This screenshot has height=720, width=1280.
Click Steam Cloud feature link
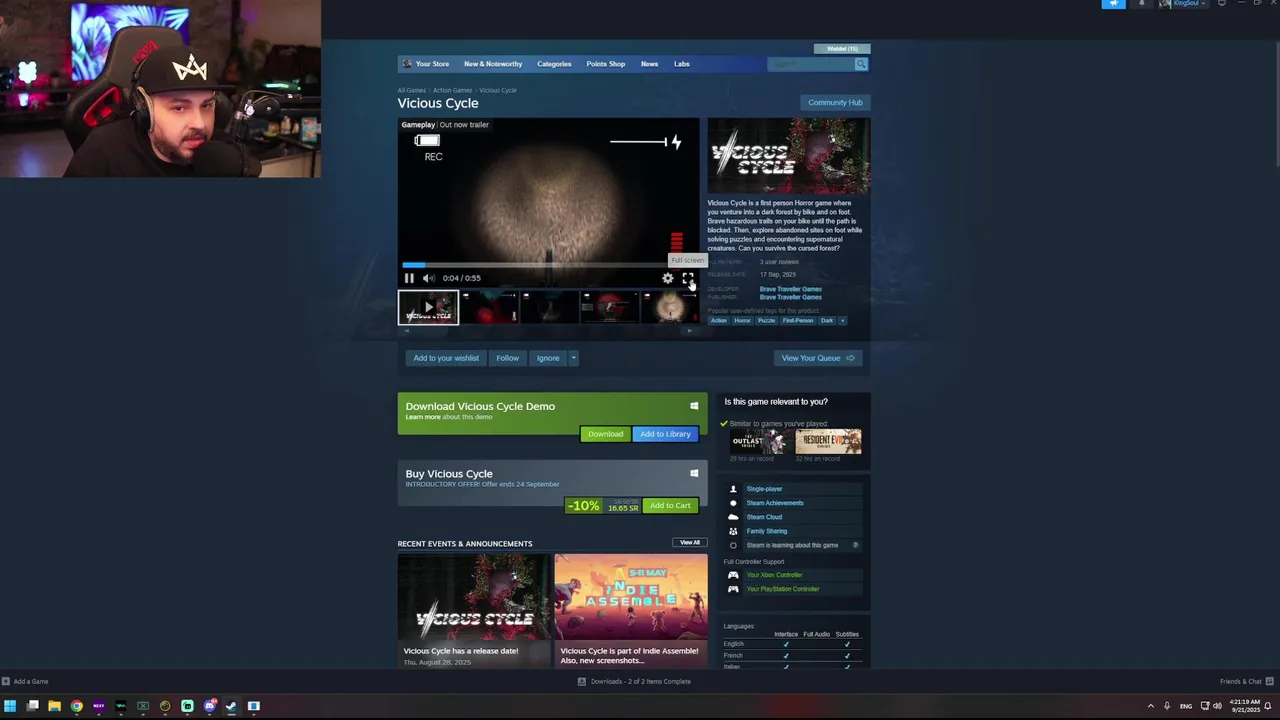[x=764, y=517]
